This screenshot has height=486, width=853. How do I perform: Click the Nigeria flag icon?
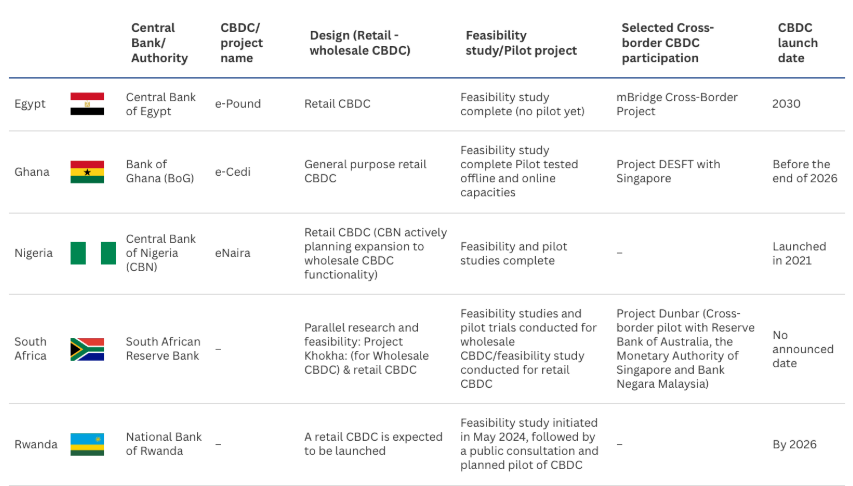click(93, 253)
